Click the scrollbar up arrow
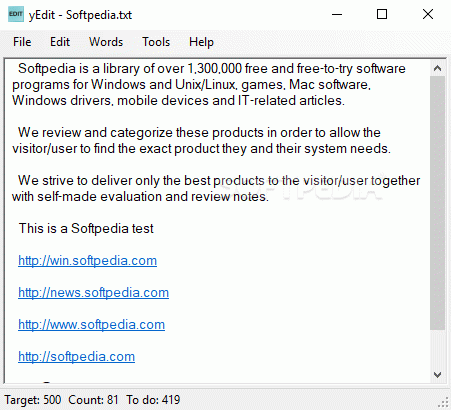451x410 pixels. [x=437, y=68]
